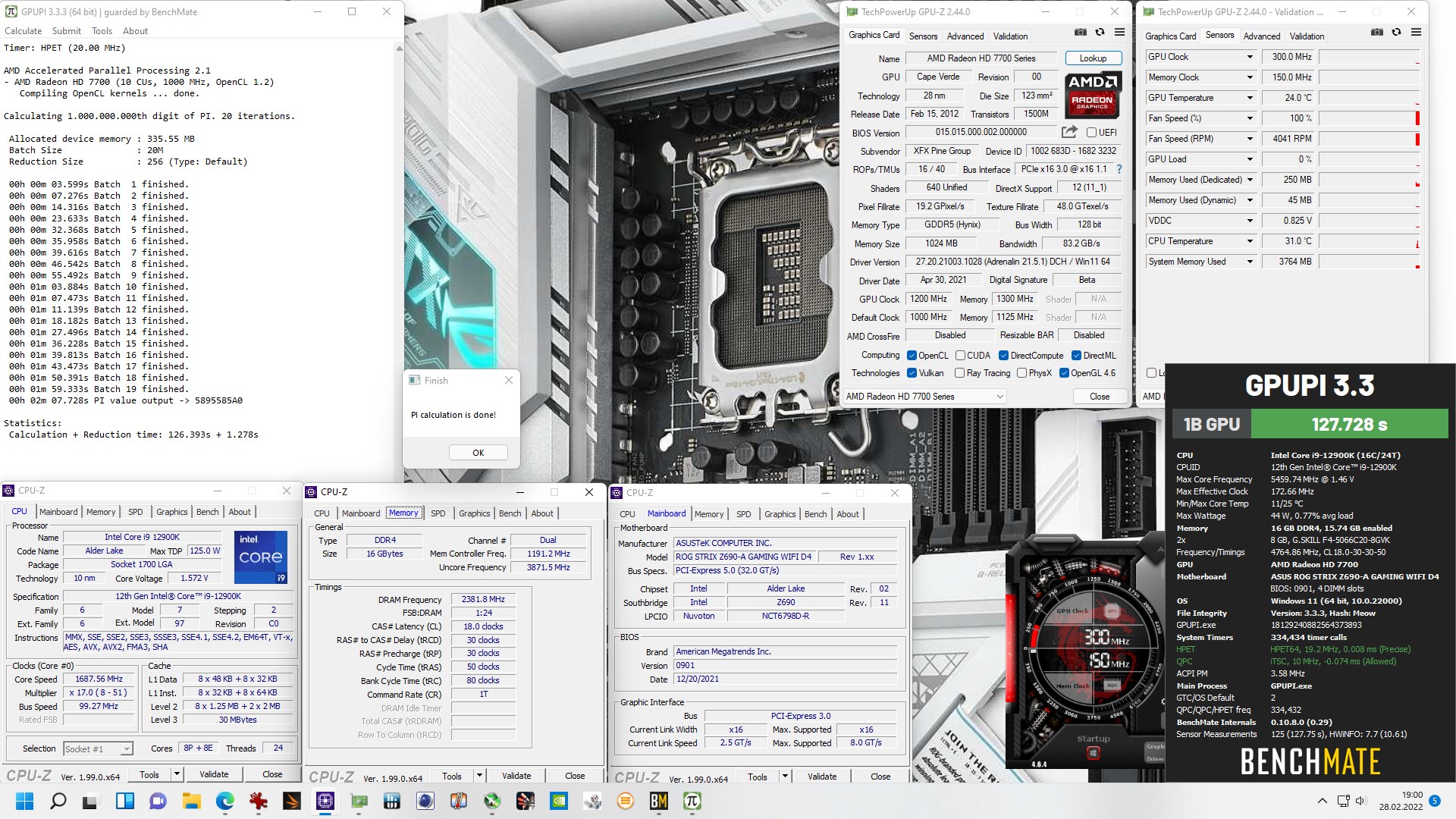1456x819 pixels.
Task: Click the camera icon in GPU-Z Validation window
Action: 1377,33
